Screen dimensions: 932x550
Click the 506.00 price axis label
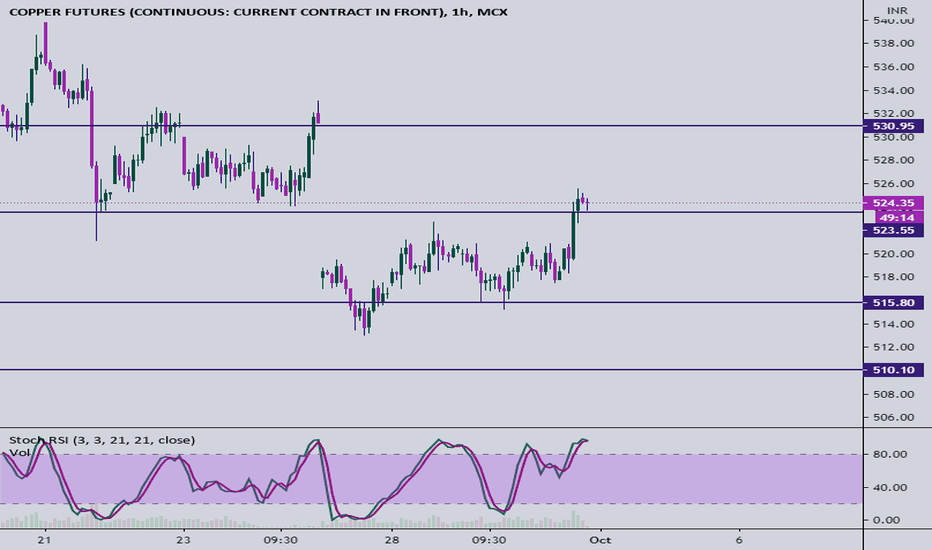893,417
